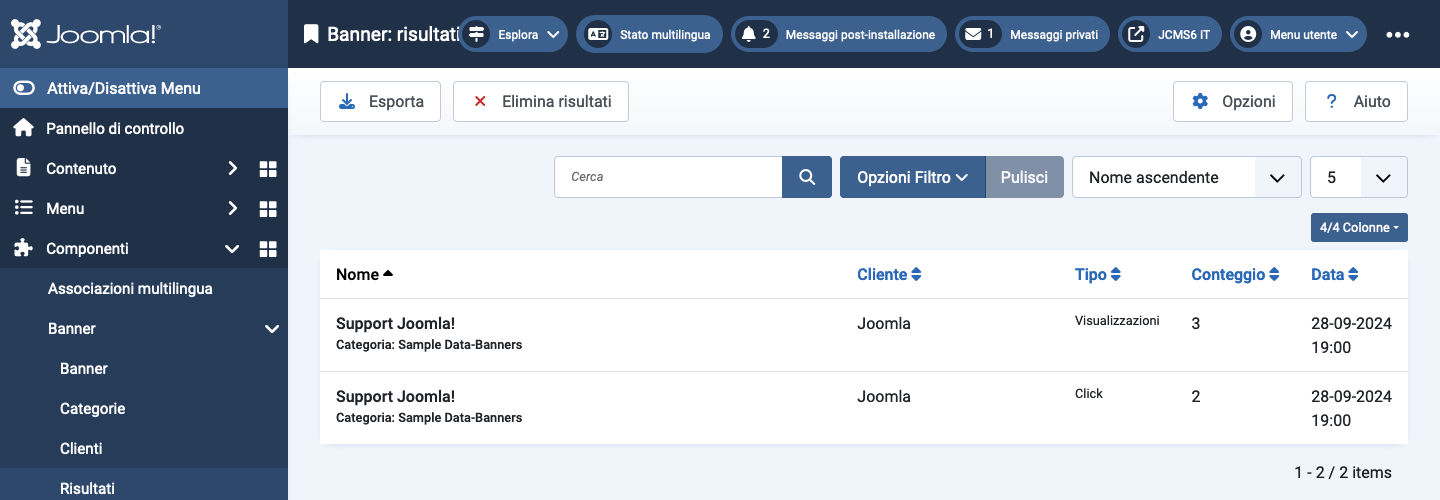Click the list icon beside Menu
Image resolution: width=1440 pixels, height=500 pixels.
point(24,208)
